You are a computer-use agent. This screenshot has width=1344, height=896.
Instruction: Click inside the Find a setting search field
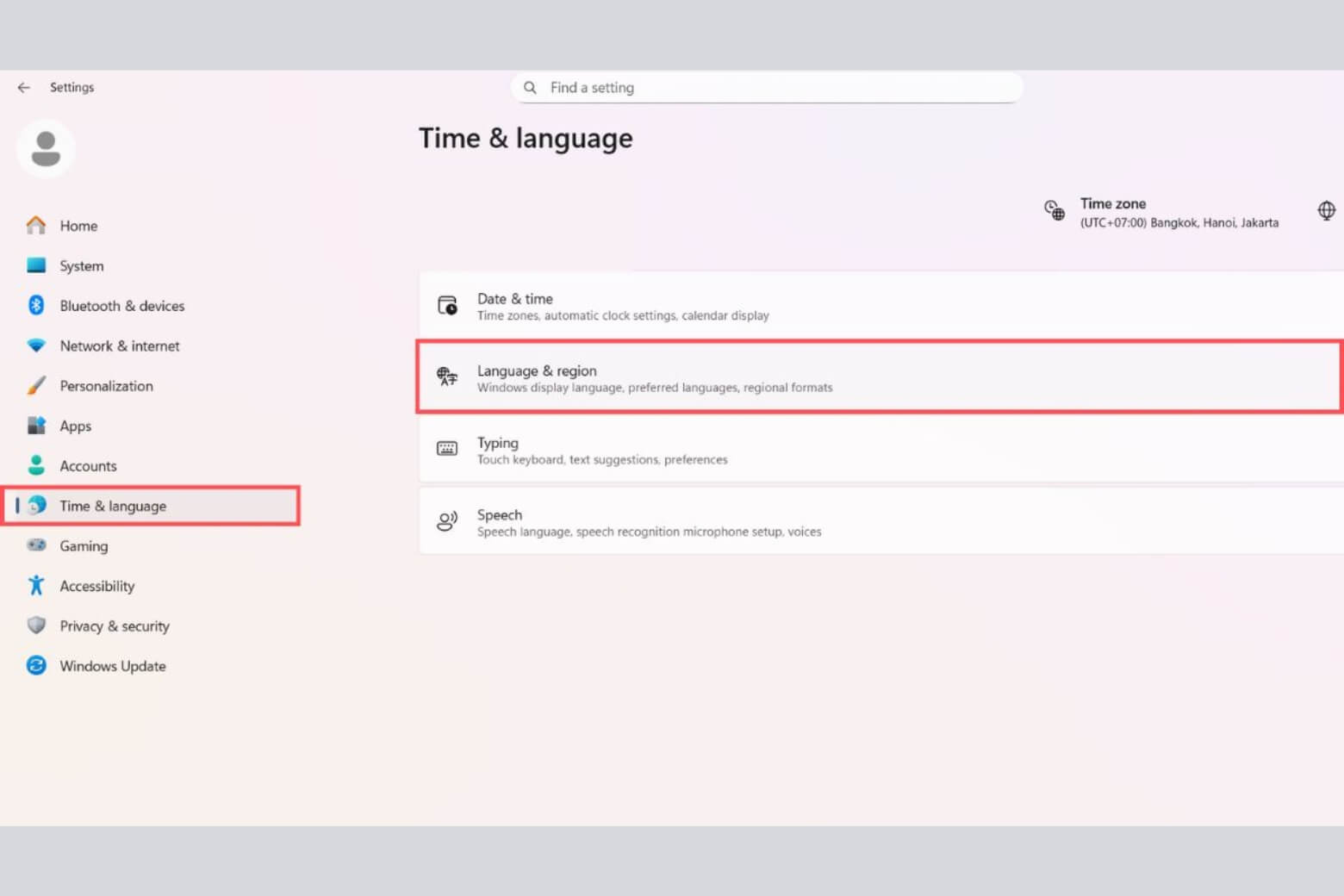pyautogui.click(x=767, y=87)
